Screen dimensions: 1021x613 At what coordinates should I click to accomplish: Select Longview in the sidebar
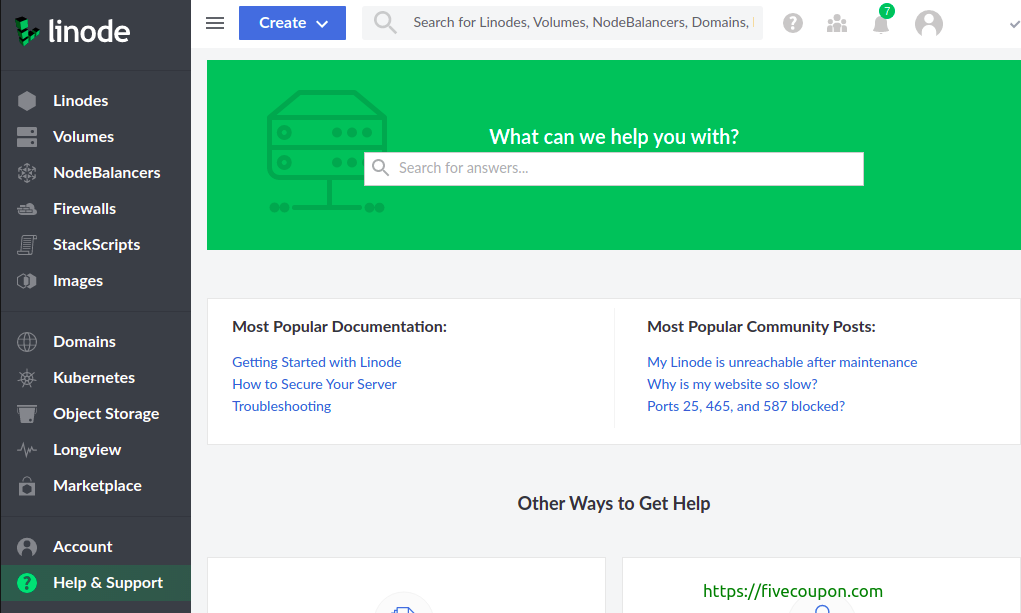[96, 449]
